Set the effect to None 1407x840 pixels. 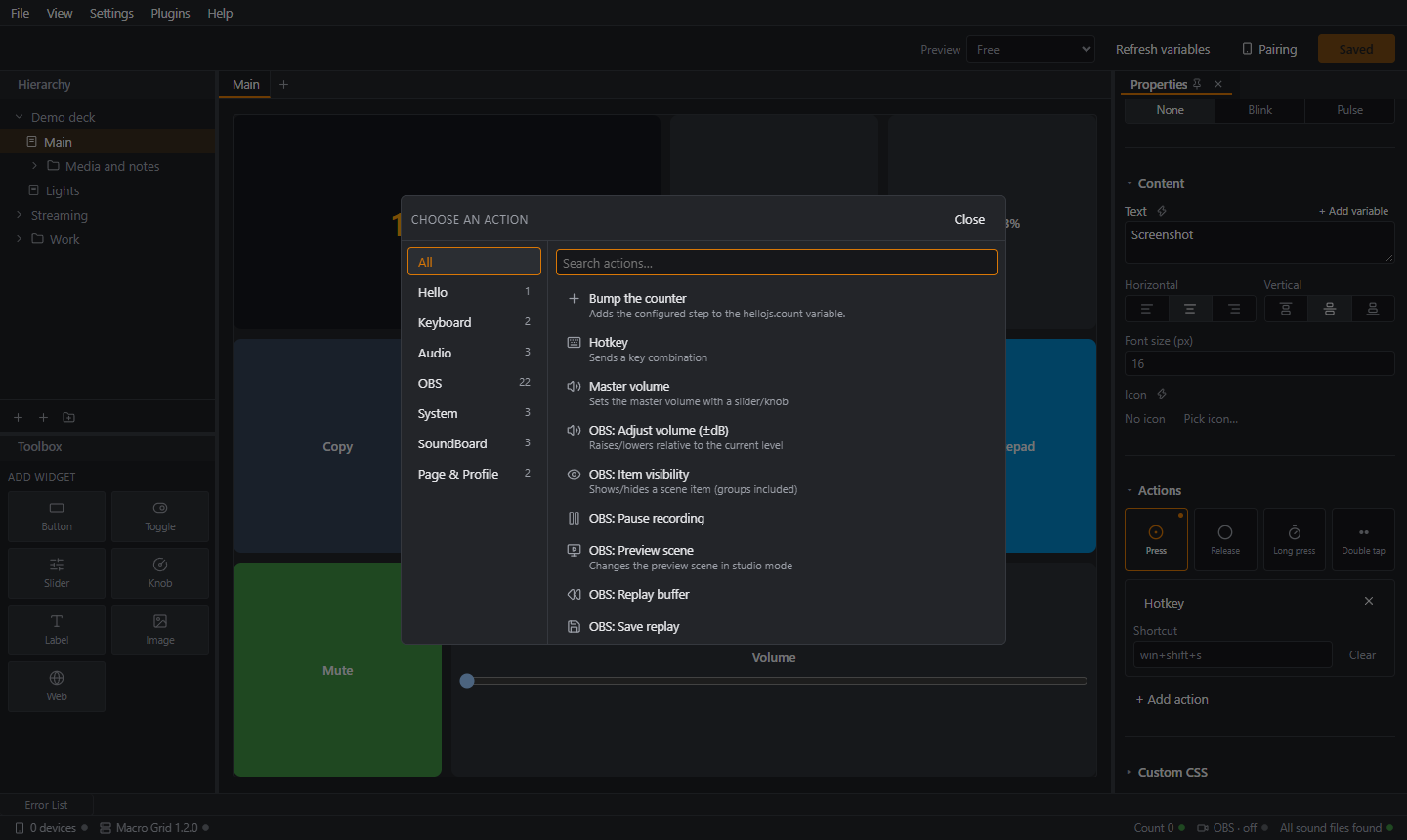(x=1170, y=110)
